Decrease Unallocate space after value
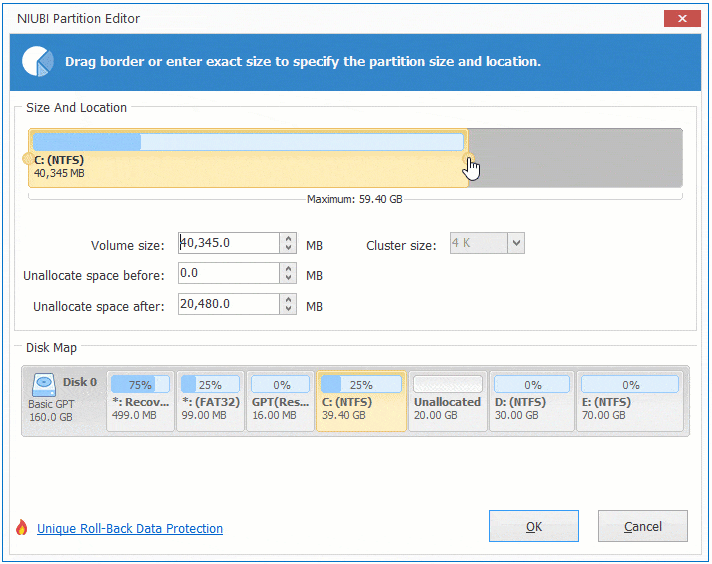The image size is (712, 564). (288, 309)
